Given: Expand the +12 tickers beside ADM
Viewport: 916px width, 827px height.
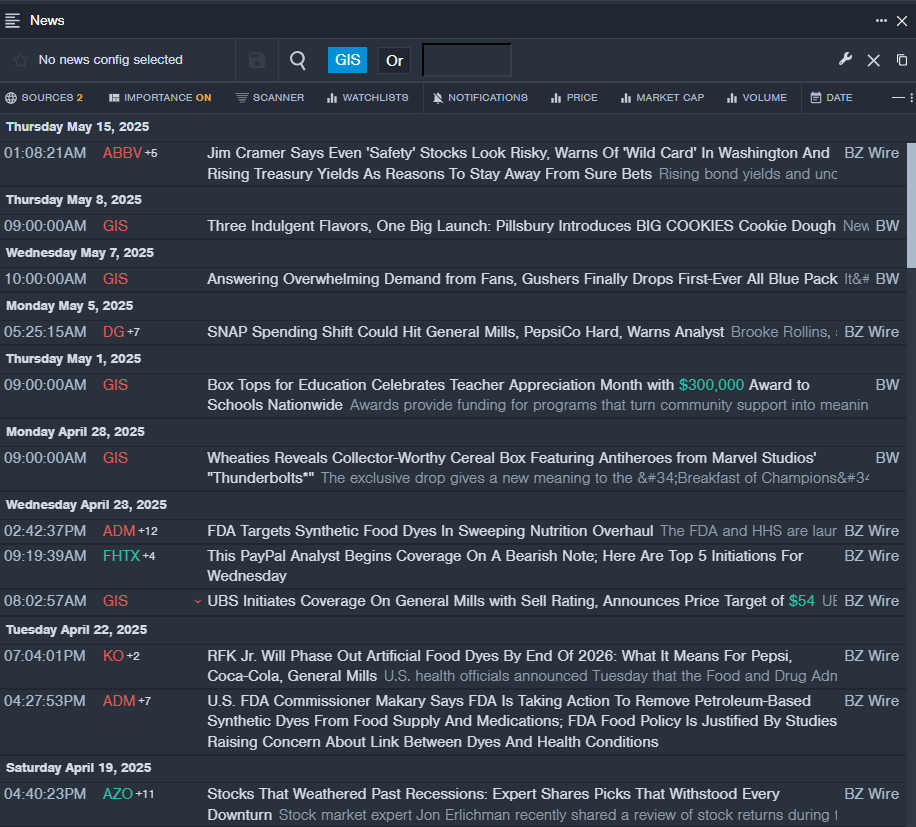Looking at the screenshot, I should (x=148, y=531).
